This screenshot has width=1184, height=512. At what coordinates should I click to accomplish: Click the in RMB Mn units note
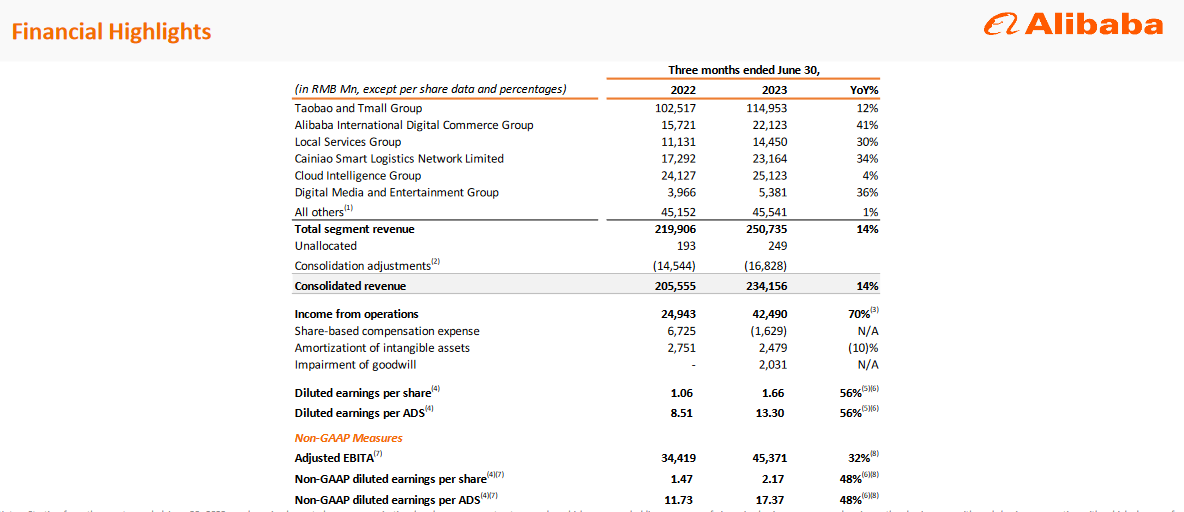(430, 89)
